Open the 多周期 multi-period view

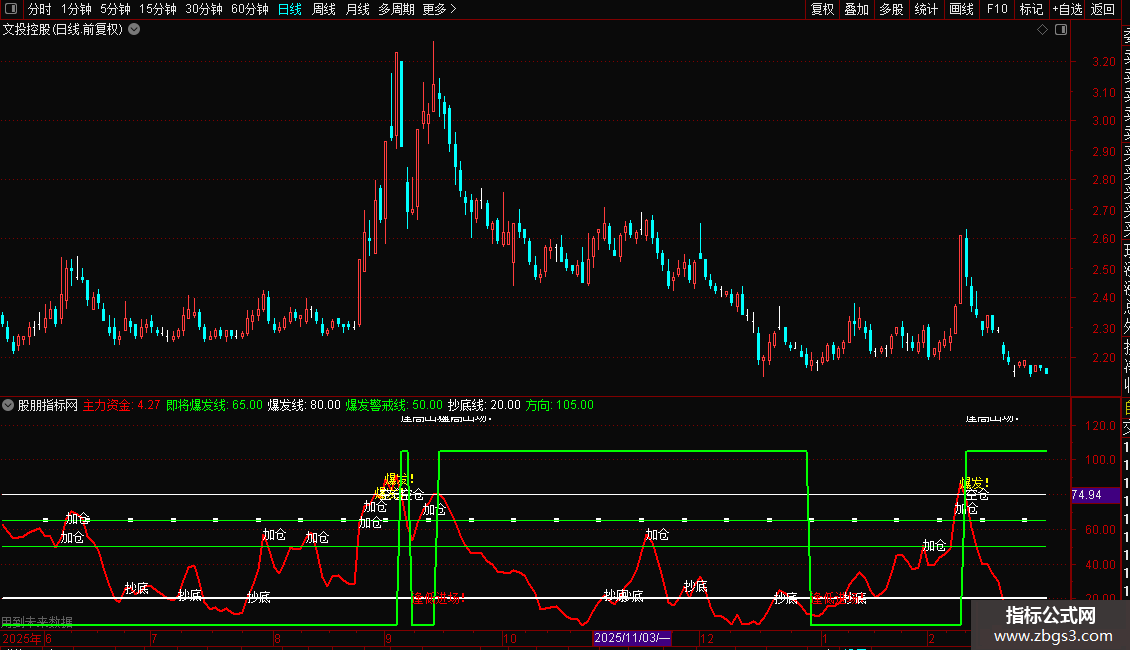click(396, 9)
